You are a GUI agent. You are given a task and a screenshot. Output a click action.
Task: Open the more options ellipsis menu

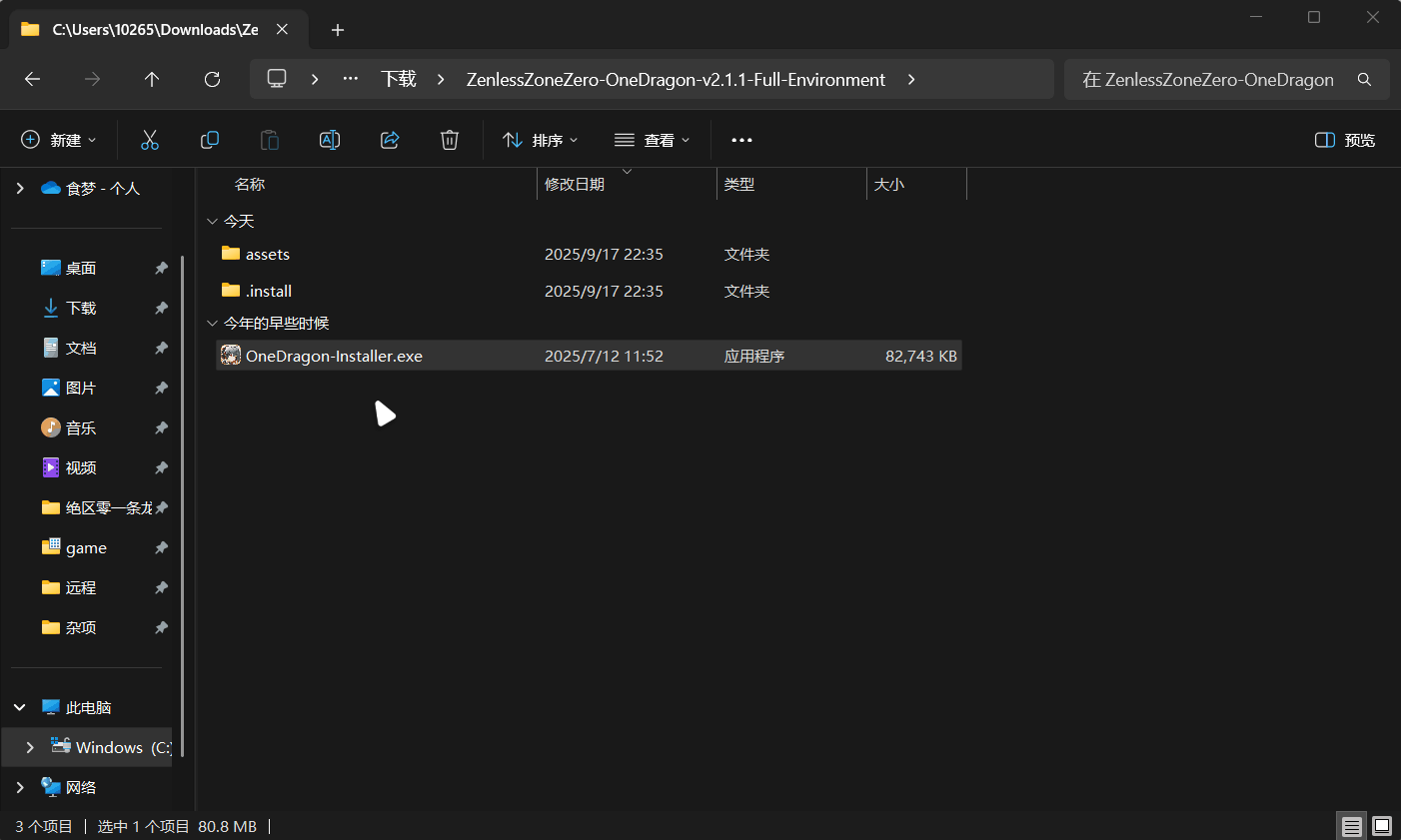[741, 140]
